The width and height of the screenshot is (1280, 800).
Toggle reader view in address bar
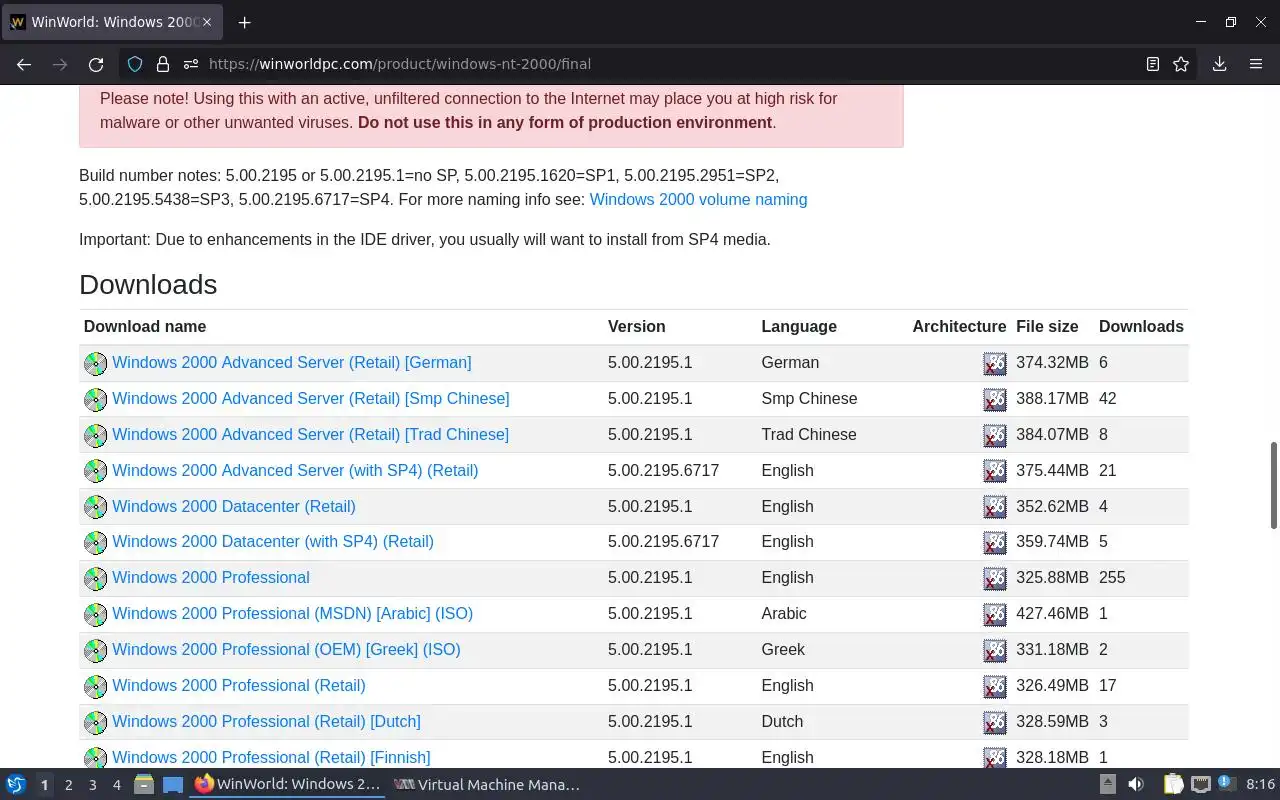click(1153, 64)
